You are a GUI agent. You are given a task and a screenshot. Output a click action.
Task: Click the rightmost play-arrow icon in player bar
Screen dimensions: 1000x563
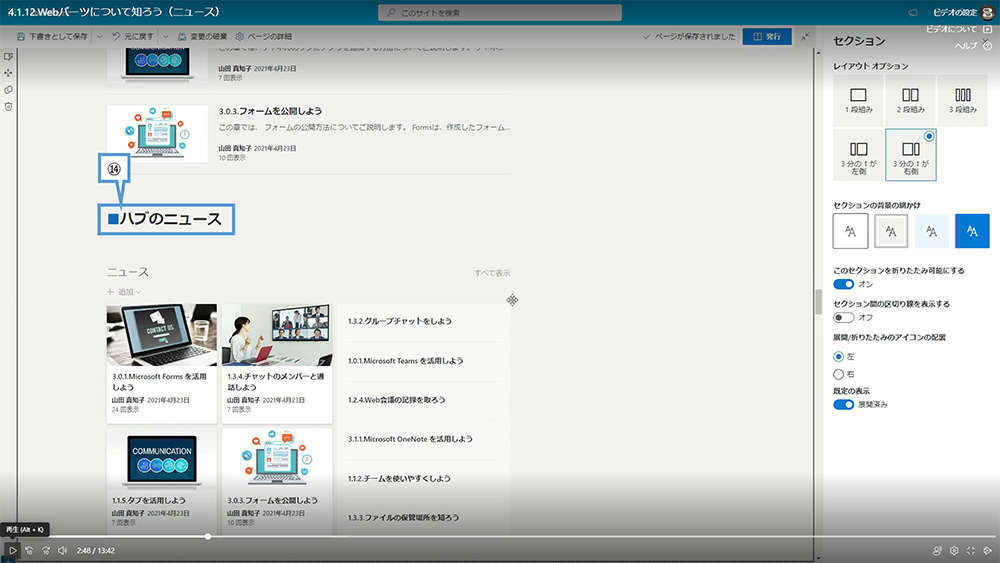(987, 550)
